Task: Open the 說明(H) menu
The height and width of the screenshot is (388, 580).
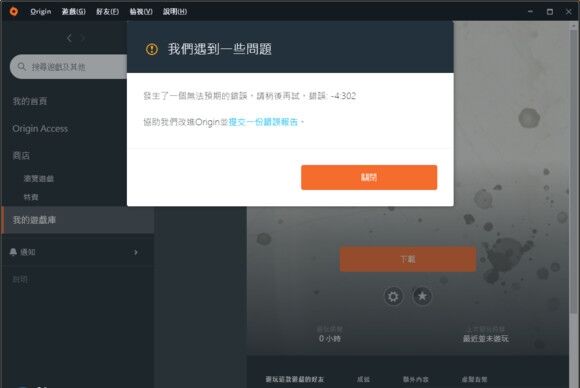Action: coord(175,12)
